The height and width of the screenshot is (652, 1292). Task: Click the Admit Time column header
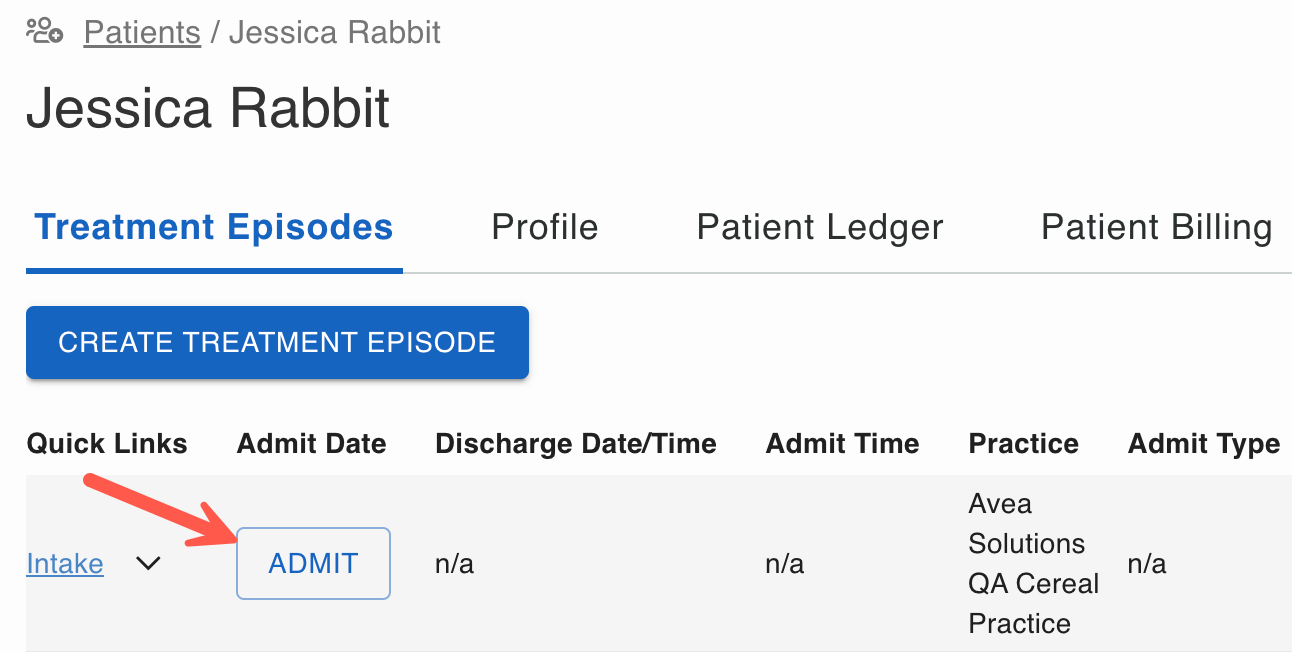843,444
